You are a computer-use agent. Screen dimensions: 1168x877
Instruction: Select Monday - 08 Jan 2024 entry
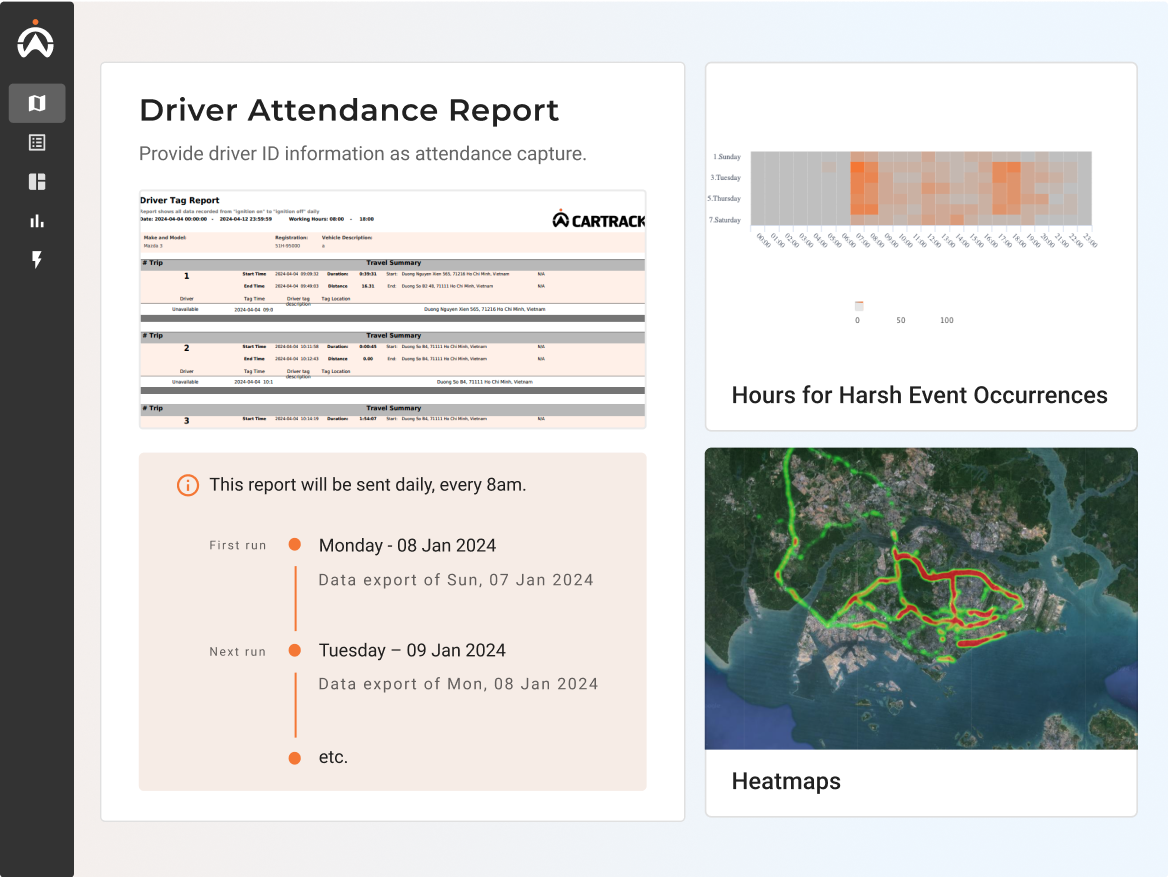[x=407, y=546]
